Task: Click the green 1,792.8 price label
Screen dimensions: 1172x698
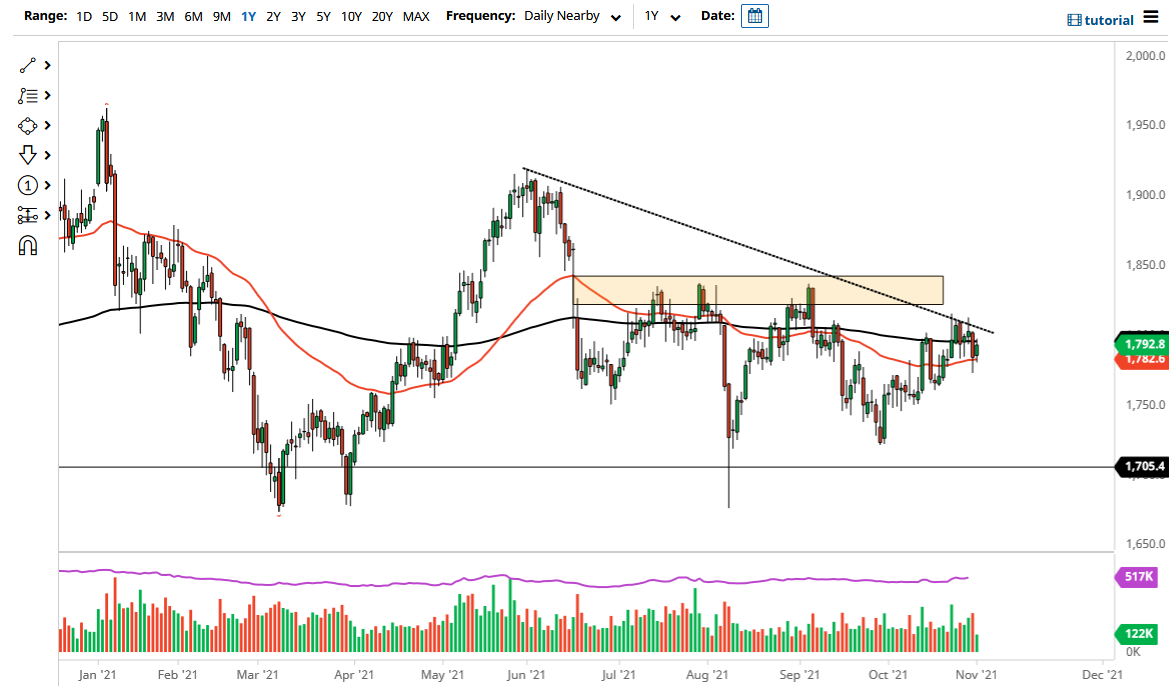Action: tap(1142, 344)
